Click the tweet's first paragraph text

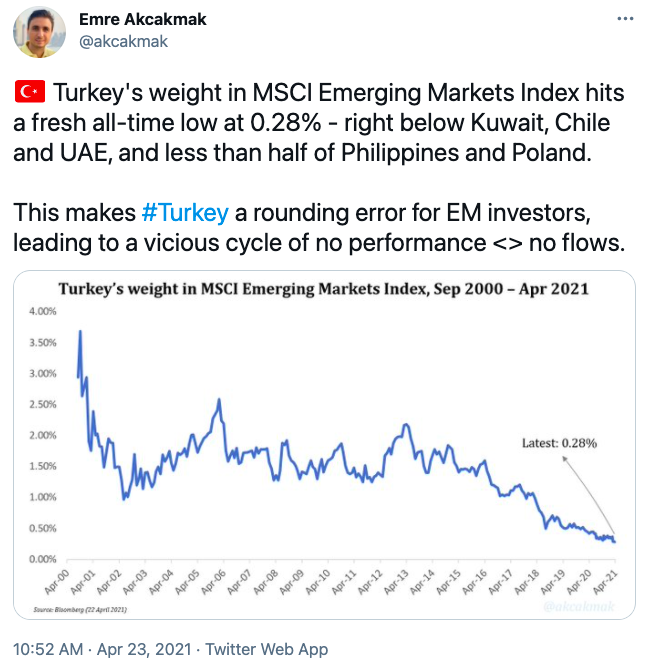pyautogui.click(x=320, y=120)
